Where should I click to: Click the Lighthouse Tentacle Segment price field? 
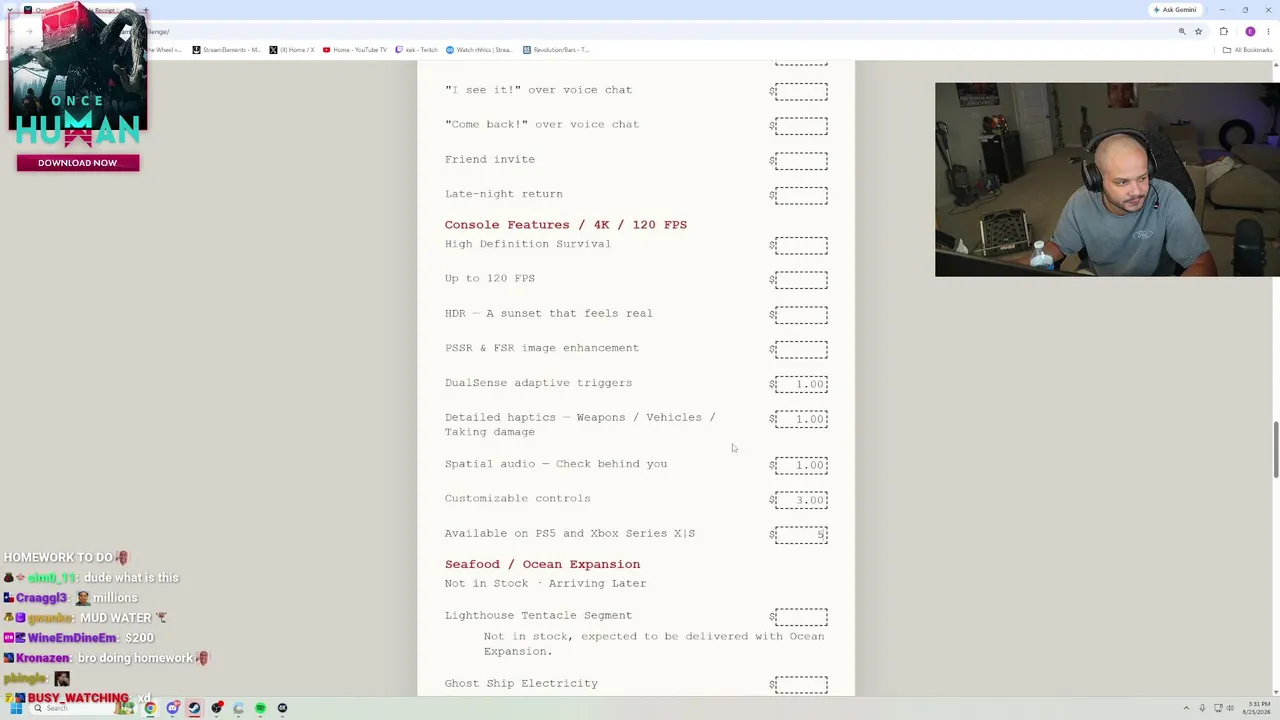801,617
